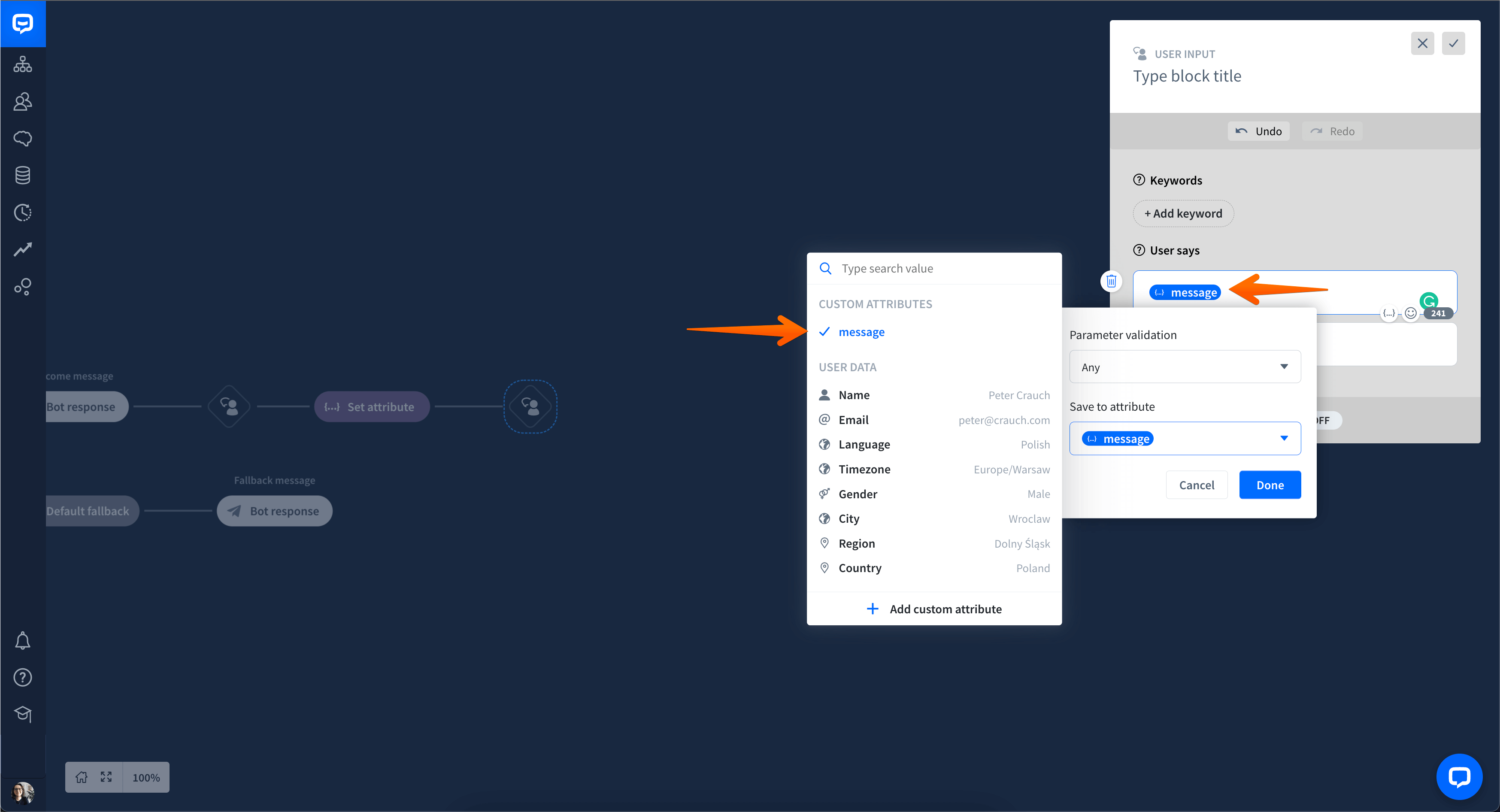Select the Country user data attribute

click(934, 568)
